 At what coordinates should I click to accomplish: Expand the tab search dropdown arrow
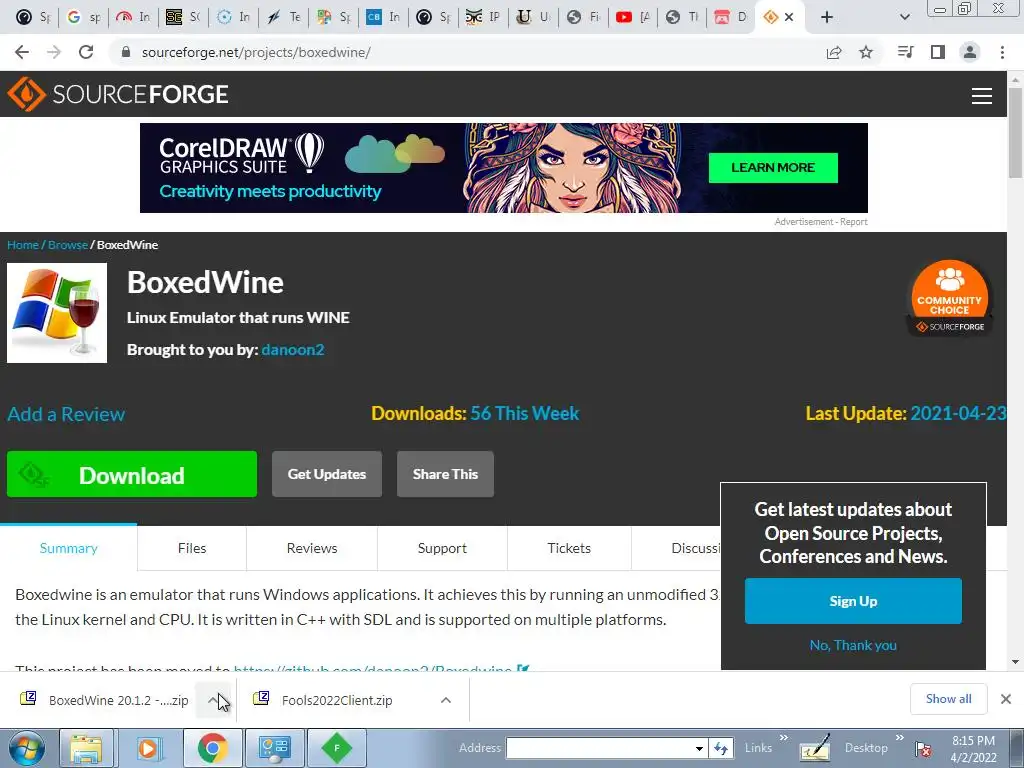904,18
